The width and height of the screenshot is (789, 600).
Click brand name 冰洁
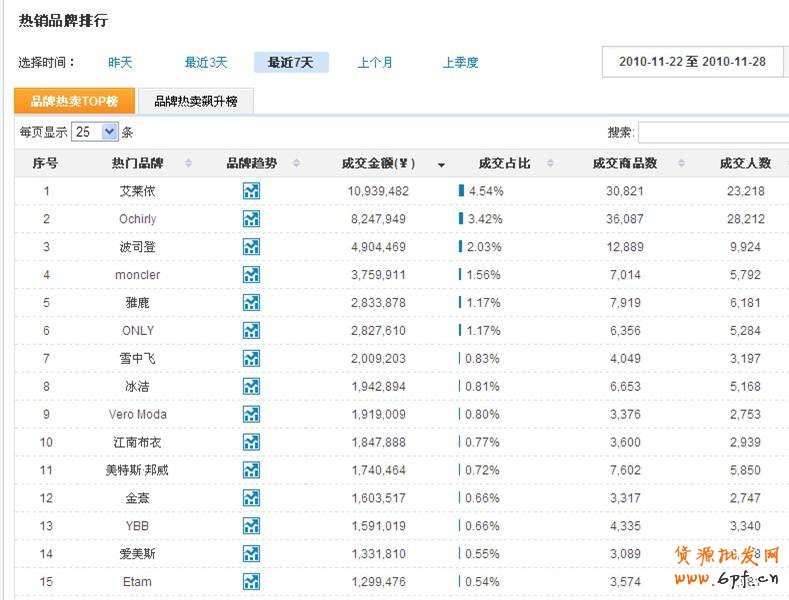point(137,386)
